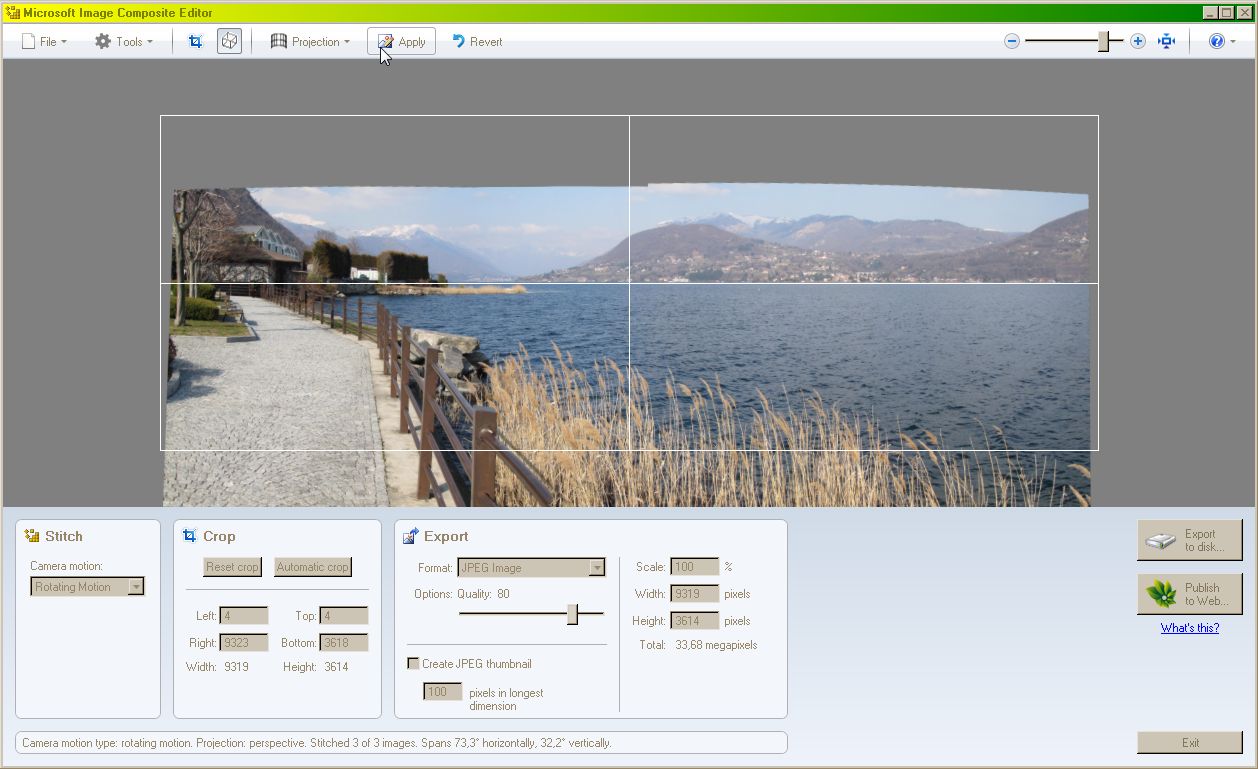
Task: Click the crop Left value field
Action: [x=244, y=616]
